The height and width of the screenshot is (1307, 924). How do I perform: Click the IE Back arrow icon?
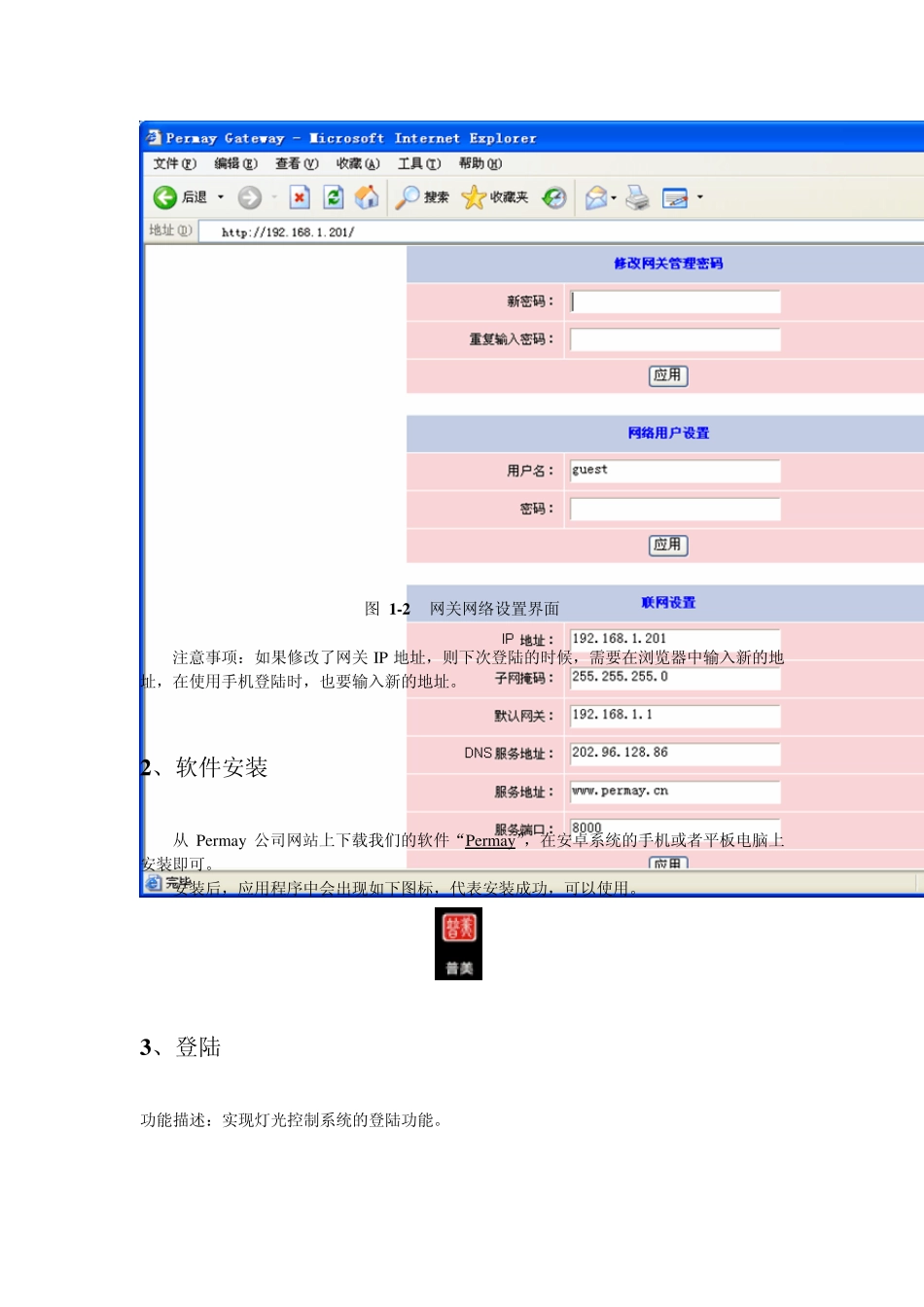pos(165,197)
